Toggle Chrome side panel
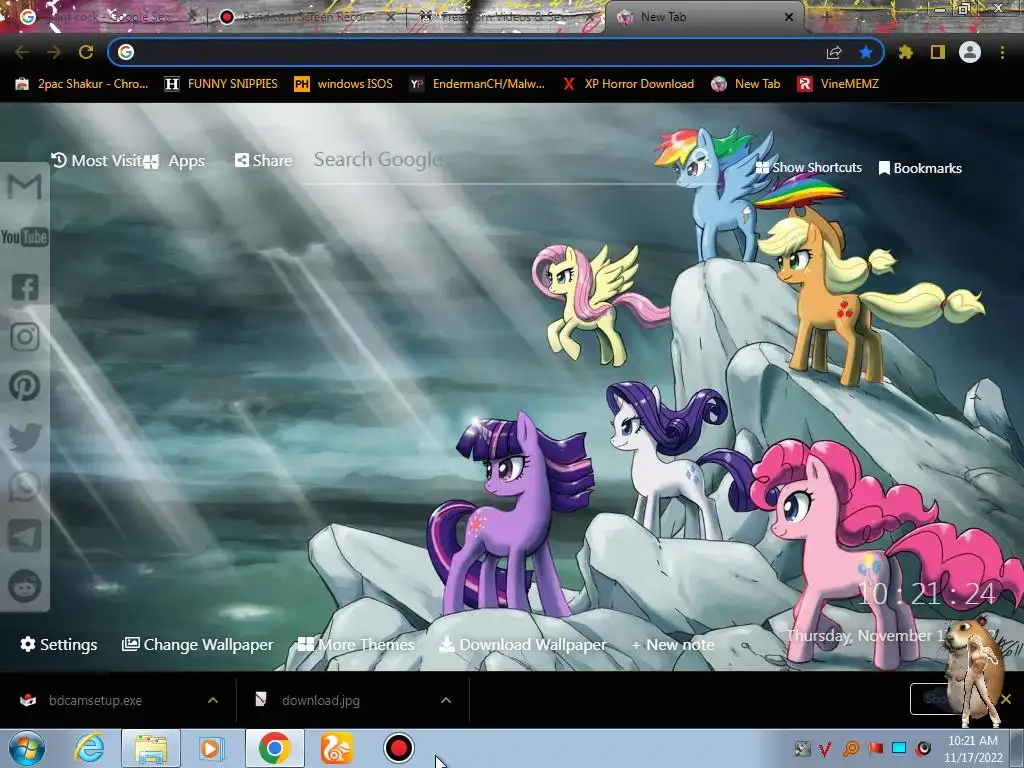 click(938, 52)
